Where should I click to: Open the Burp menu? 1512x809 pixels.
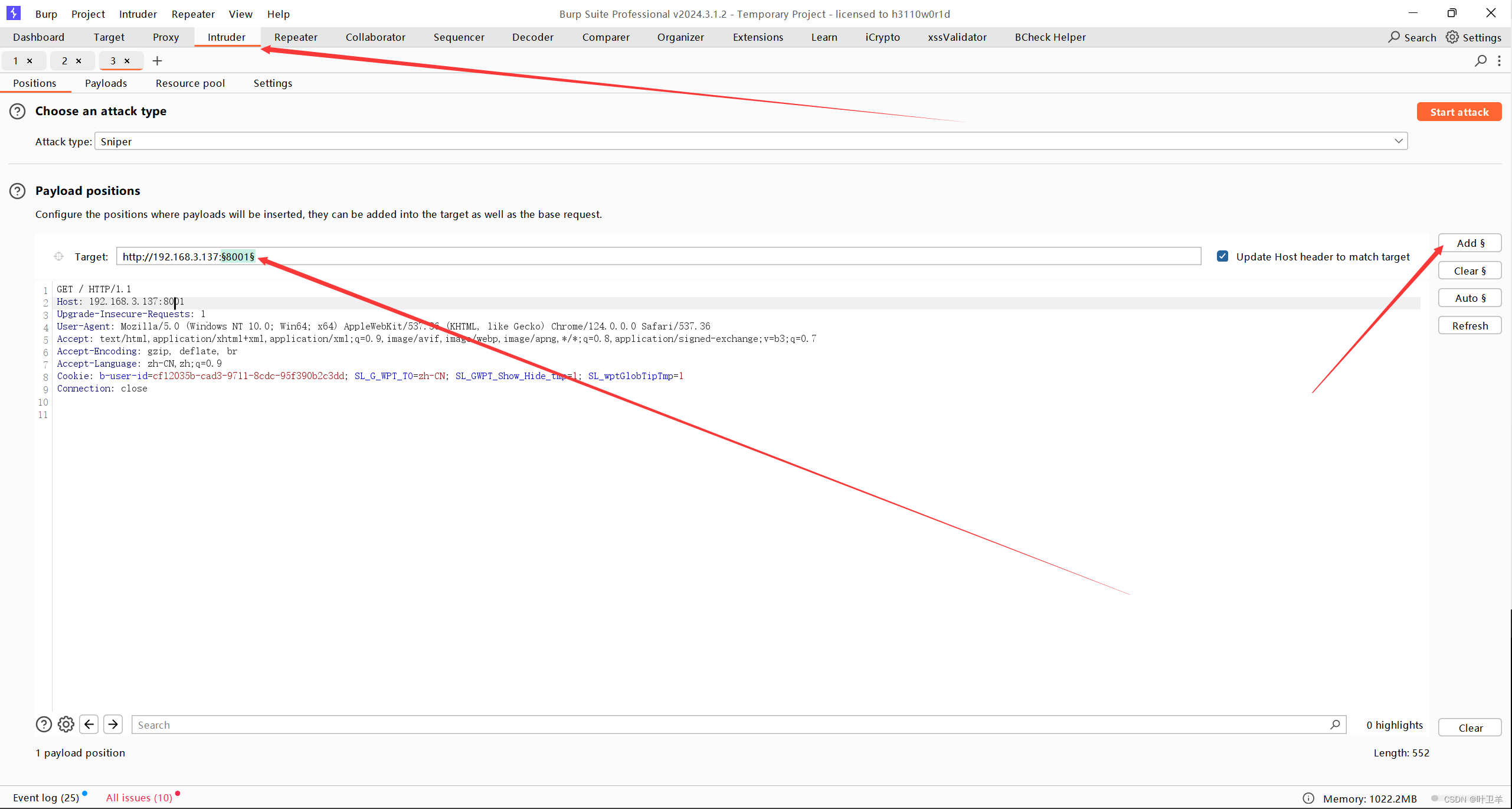pos(46,14)
